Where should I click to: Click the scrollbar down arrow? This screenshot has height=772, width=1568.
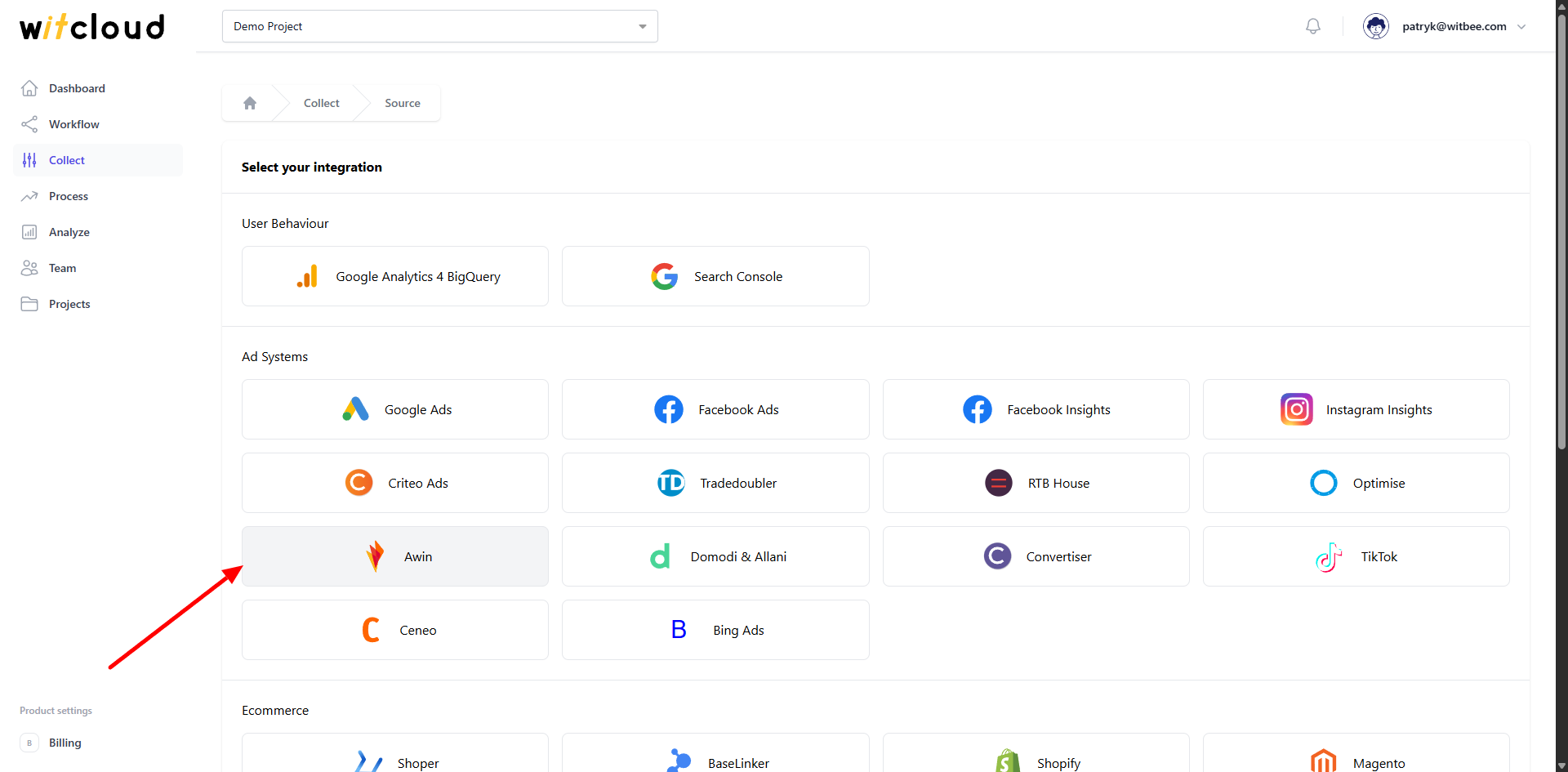(1561, 766)
